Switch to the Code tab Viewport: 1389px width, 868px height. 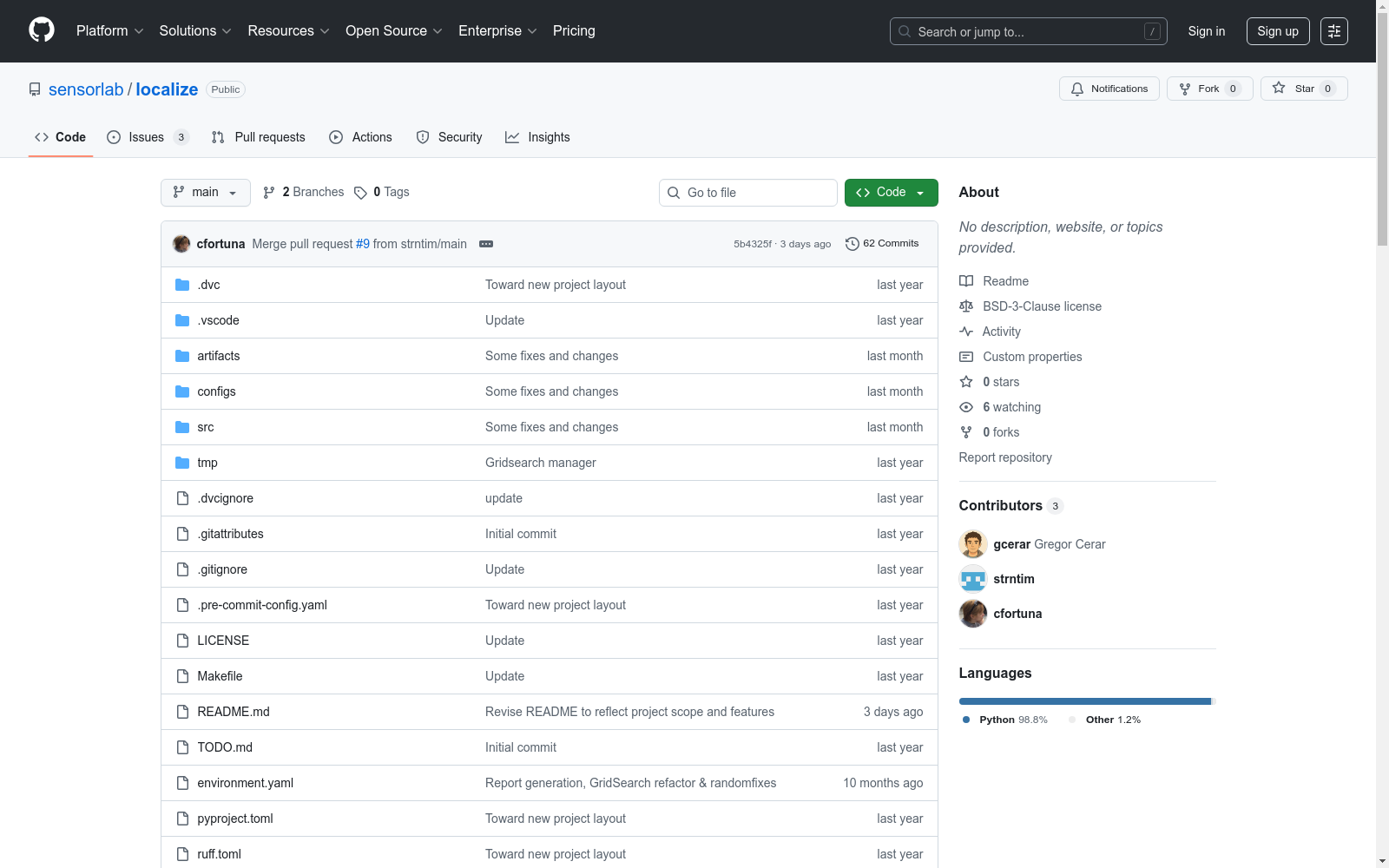61,137
